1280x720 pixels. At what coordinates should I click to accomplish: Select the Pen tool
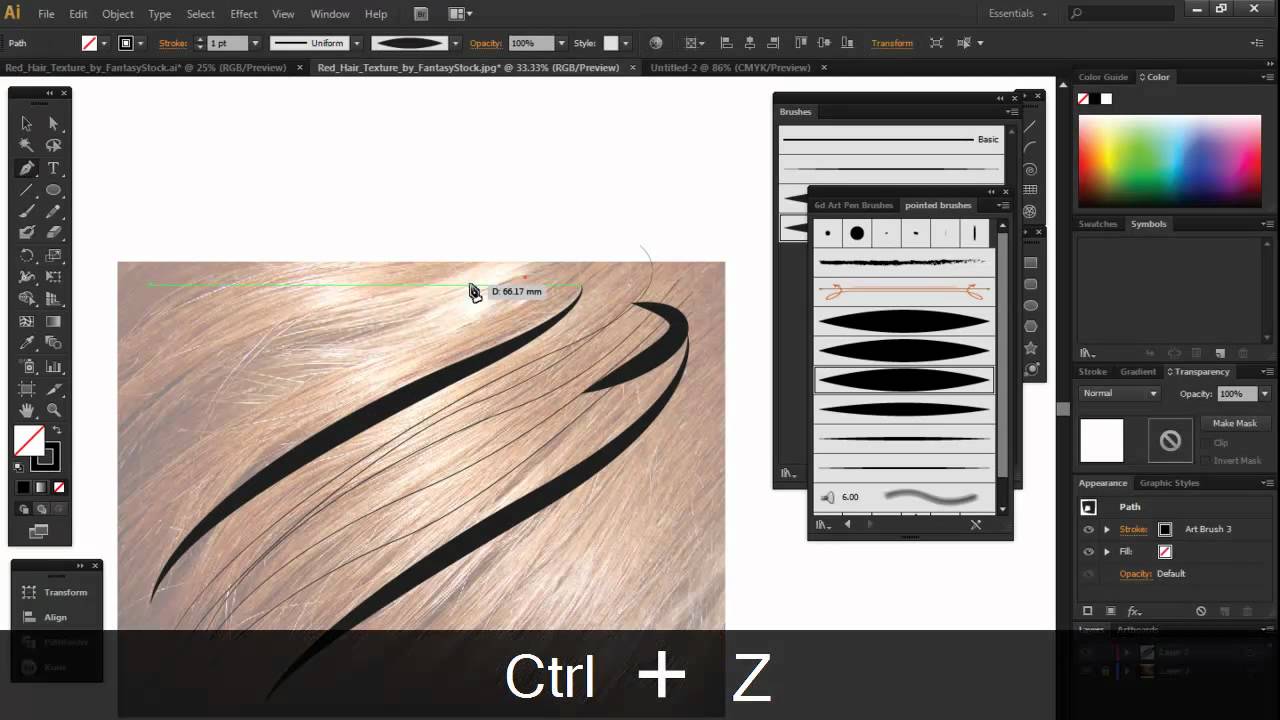click(x=27, y=168)
